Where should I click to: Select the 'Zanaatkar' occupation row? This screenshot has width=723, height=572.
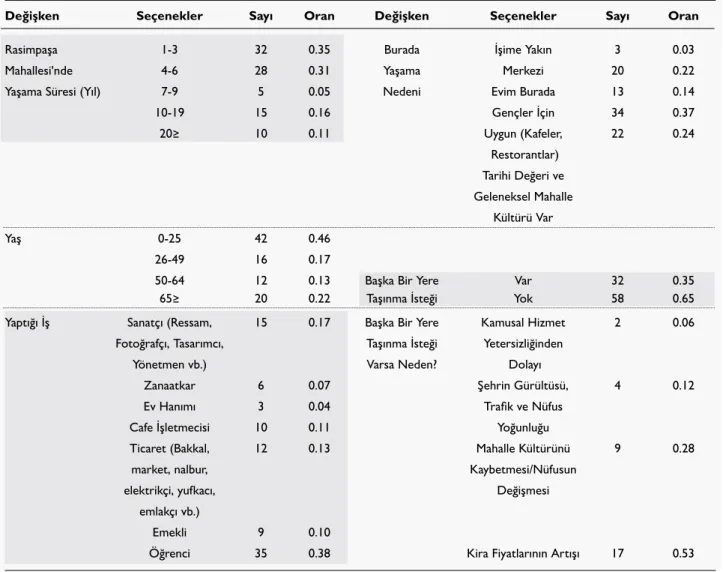[175, 386]
